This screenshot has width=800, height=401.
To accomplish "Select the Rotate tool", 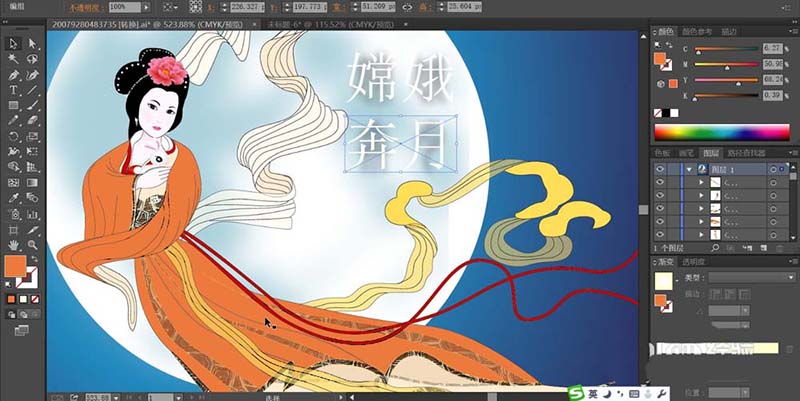I will pyautogui.click(x=14, y=136).
